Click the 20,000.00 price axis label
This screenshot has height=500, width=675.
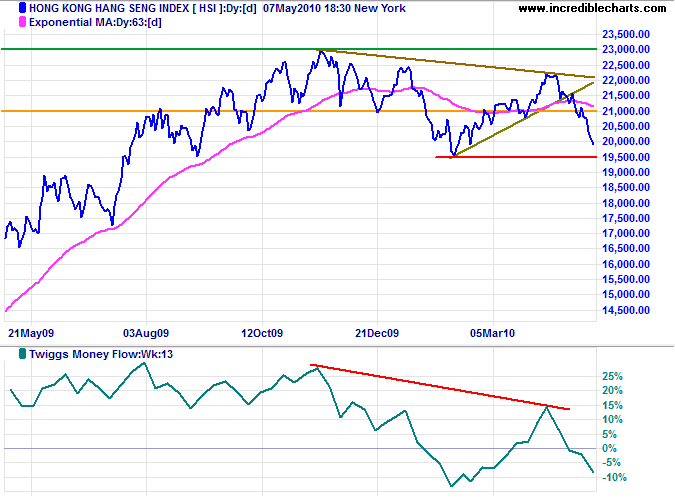pyautogui.click(x=625, y=141)
